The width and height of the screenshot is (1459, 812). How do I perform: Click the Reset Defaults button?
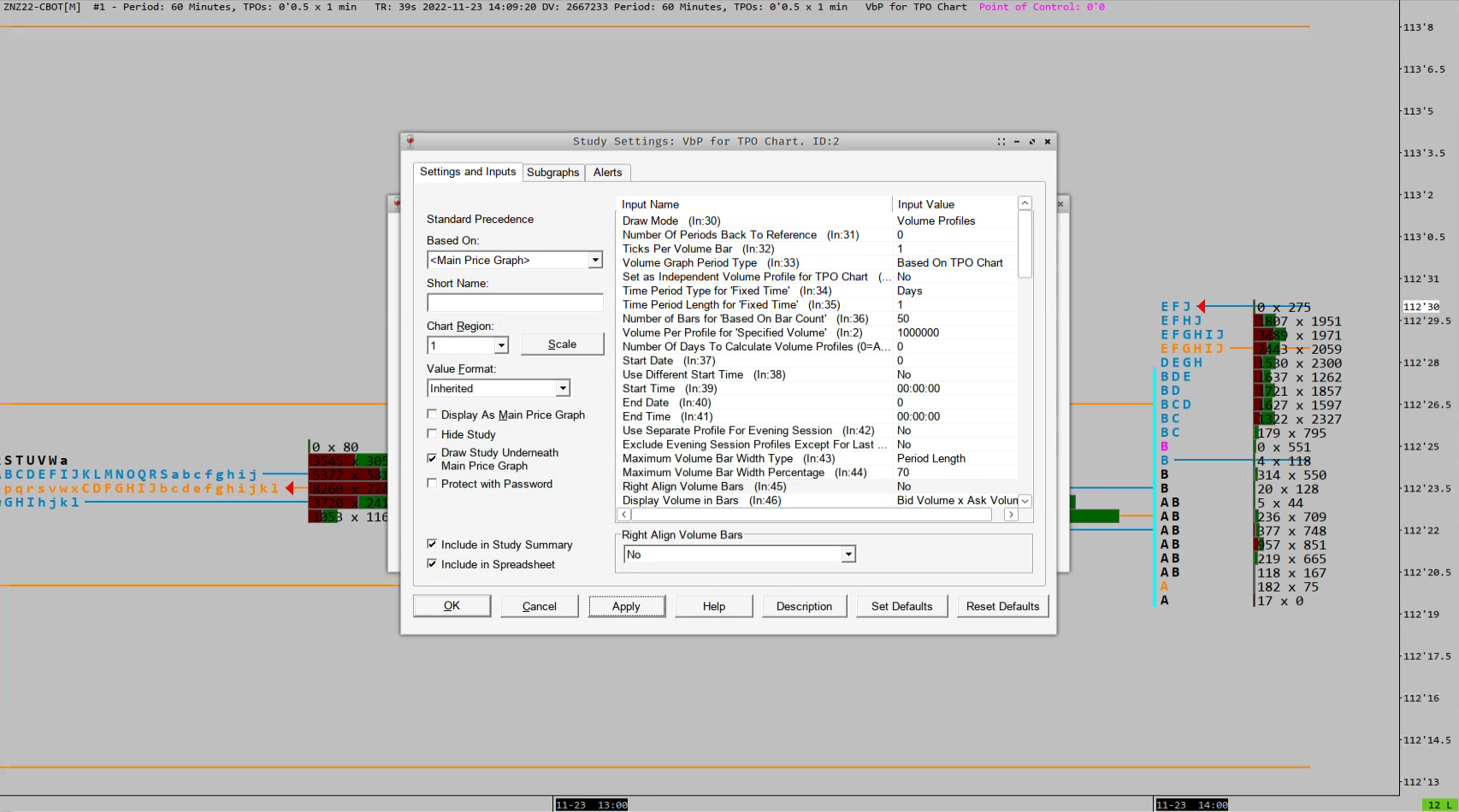pos(1002,606)
